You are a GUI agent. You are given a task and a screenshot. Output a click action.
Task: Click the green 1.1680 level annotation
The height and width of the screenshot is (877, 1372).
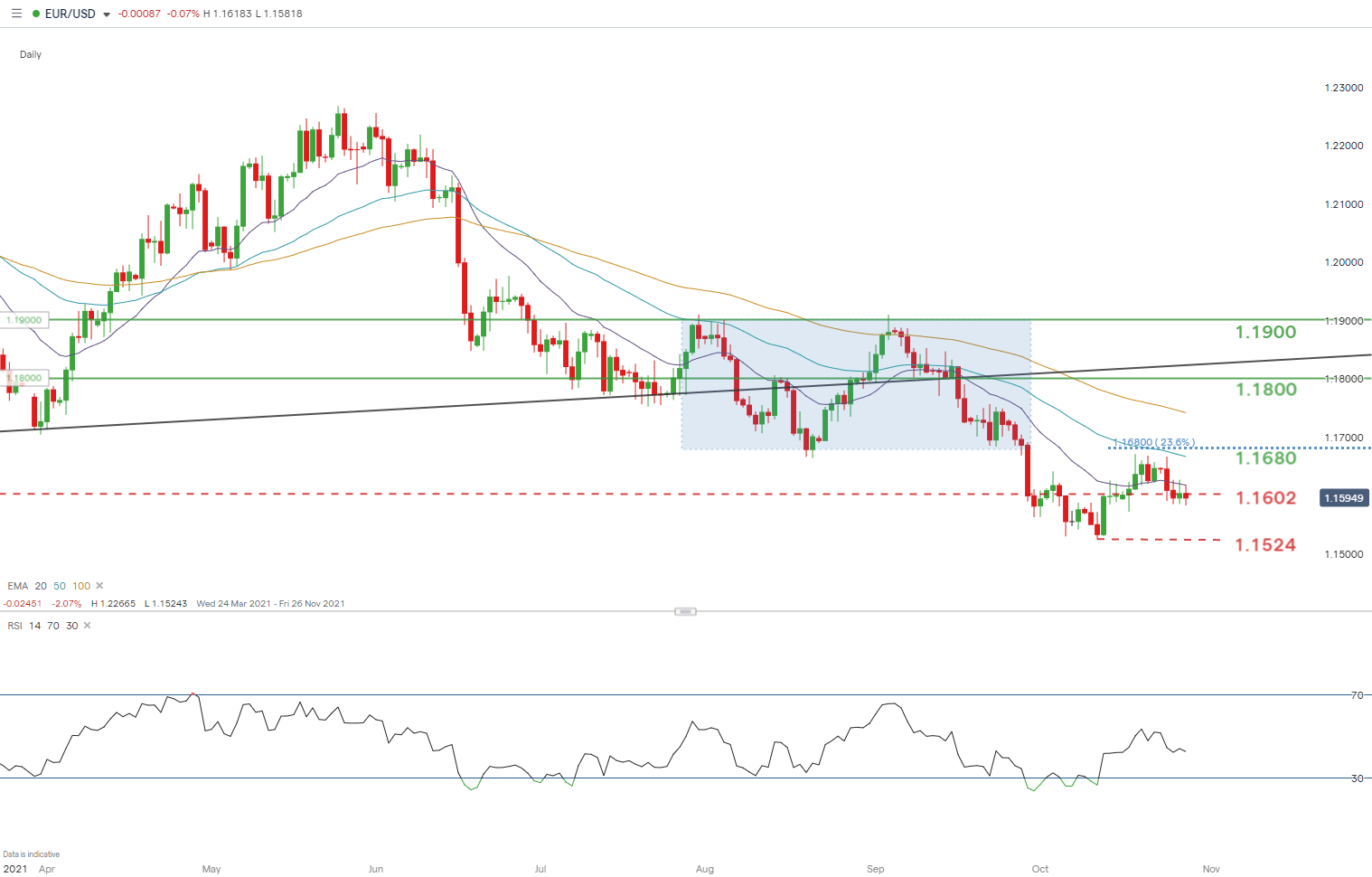pos(1265,458)
